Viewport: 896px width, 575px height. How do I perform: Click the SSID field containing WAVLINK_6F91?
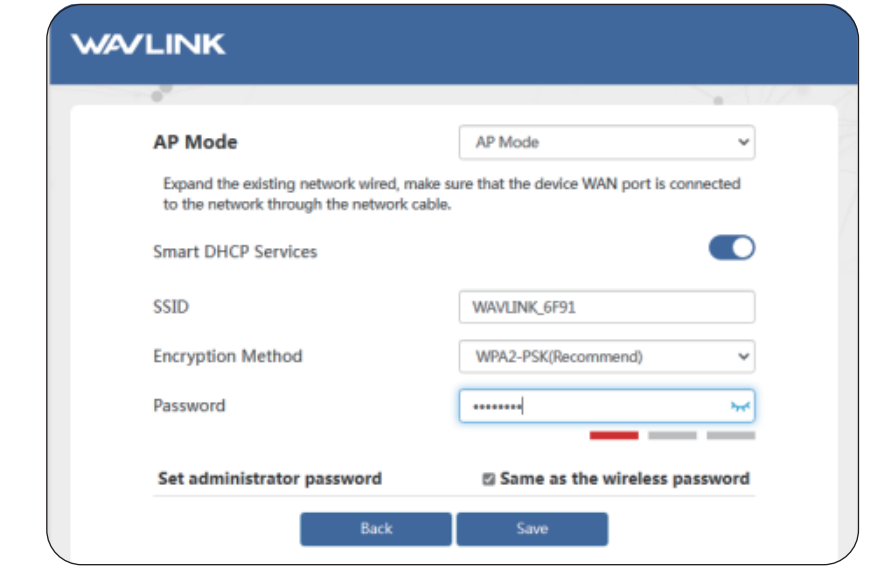pos(606,307)
